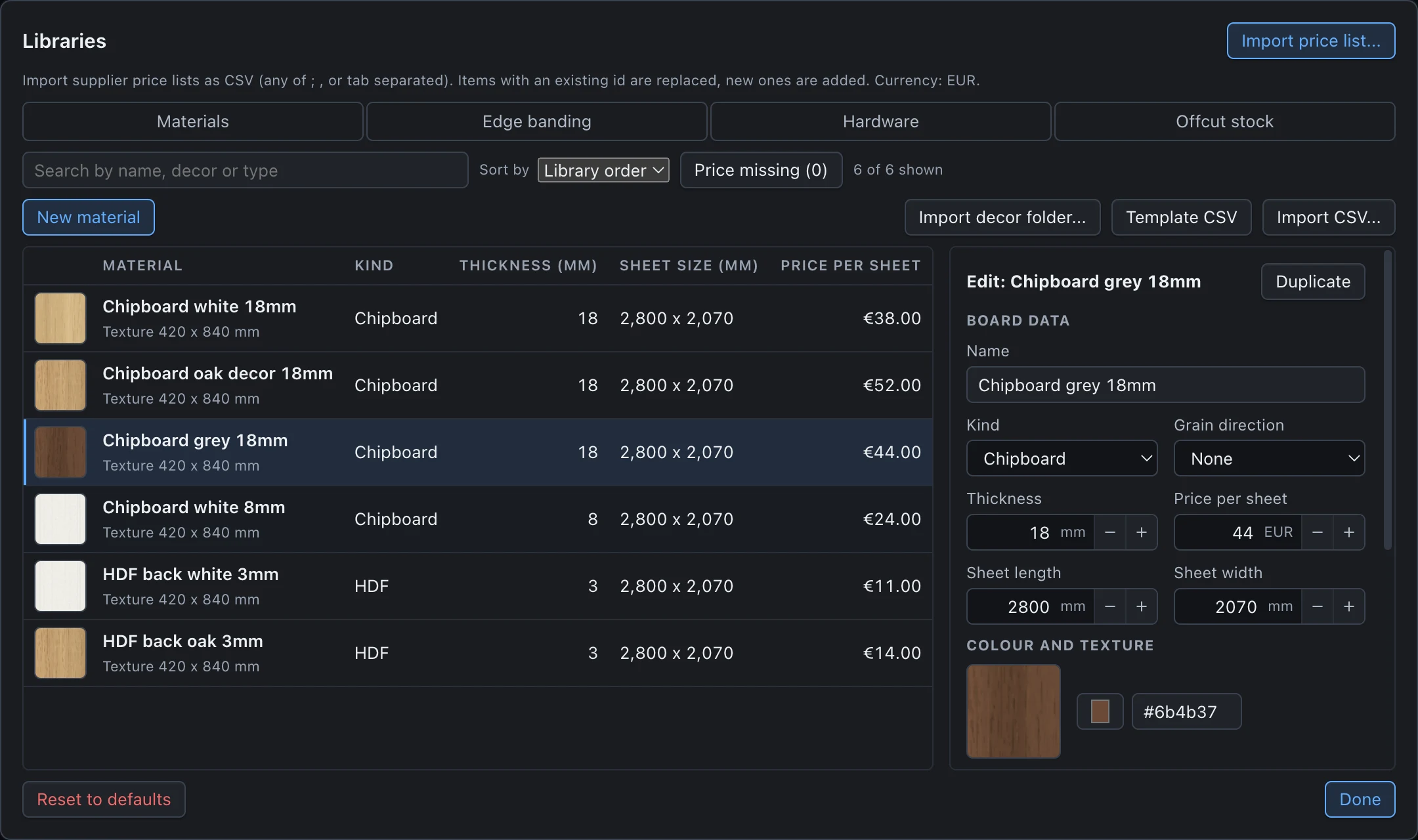The image size is (1418, 840).
Task: Duplicate the Chipboard grey 18mm material
Action: [x=1313, y=282]
